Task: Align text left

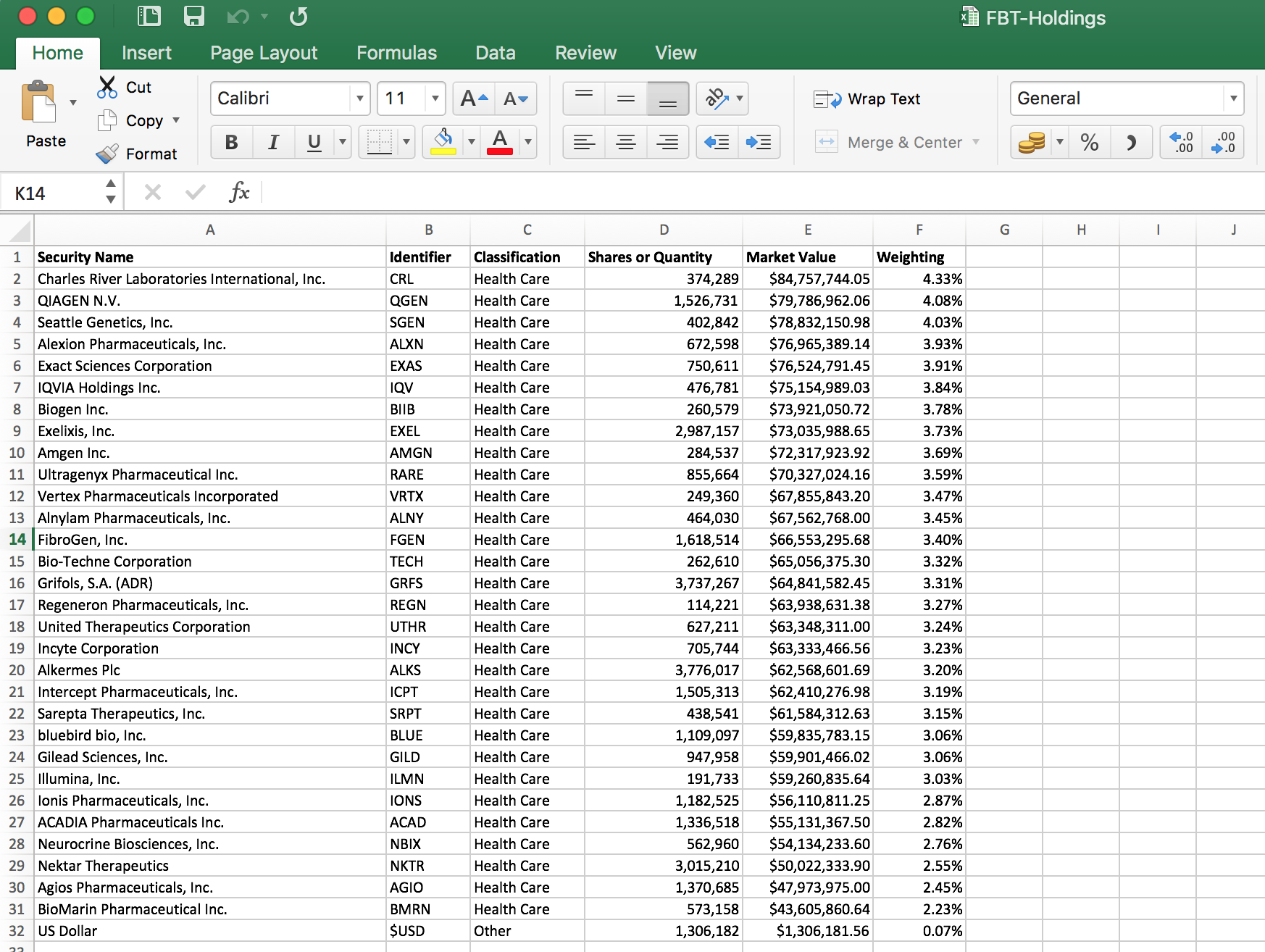Action: point(584,141)
